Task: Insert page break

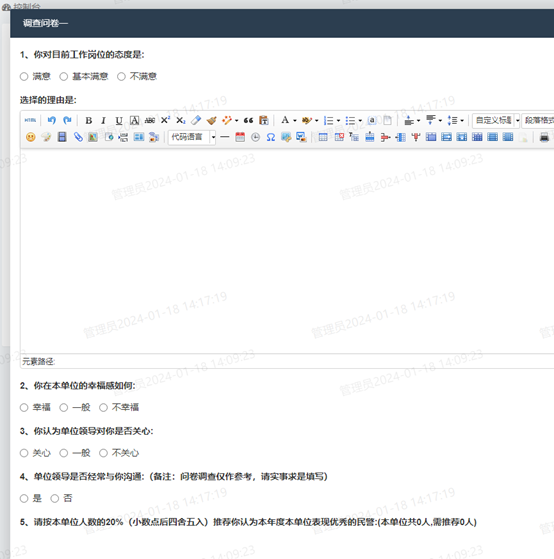Action: coord(123,137)
